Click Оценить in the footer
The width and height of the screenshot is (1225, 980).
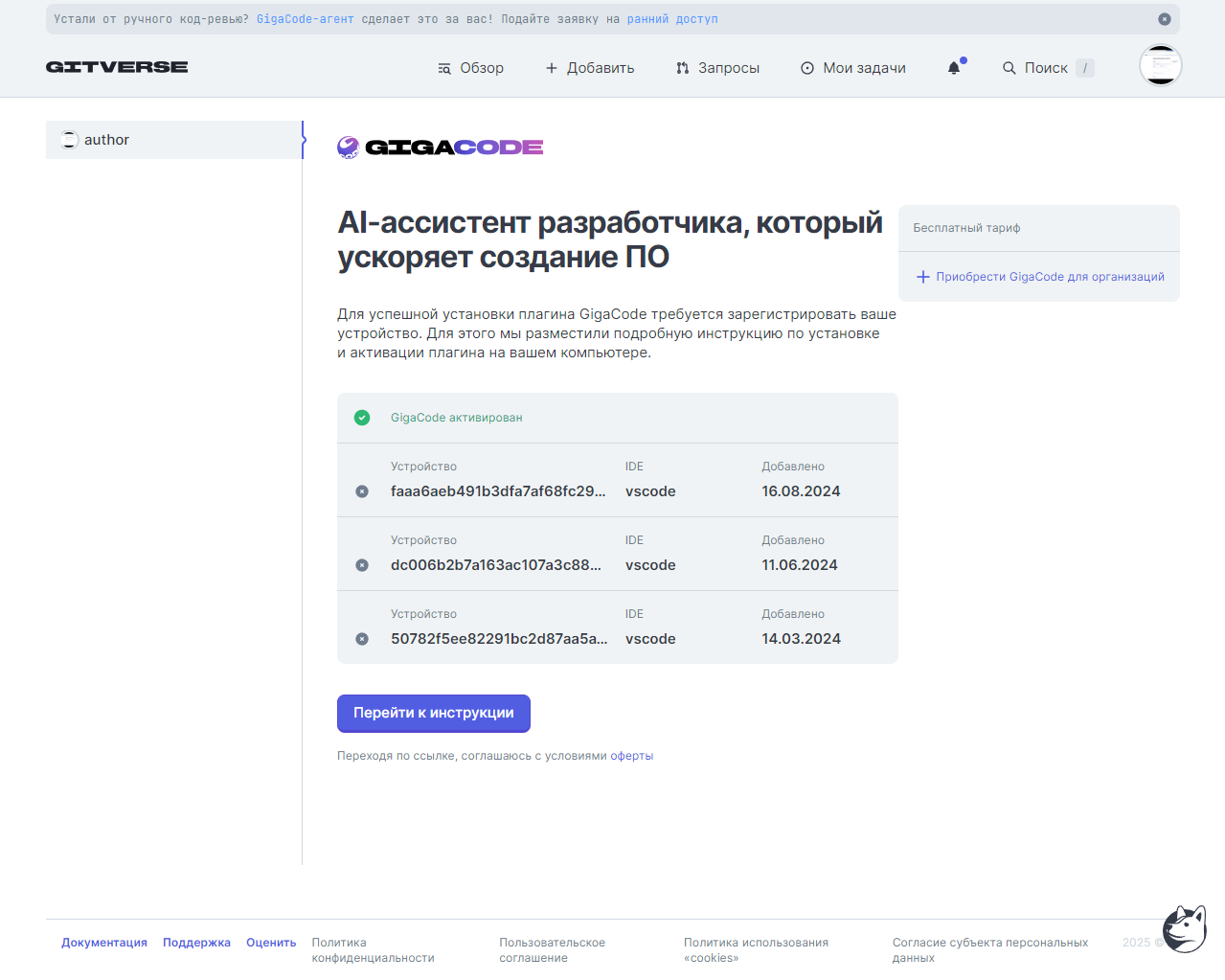click(271, 943)
